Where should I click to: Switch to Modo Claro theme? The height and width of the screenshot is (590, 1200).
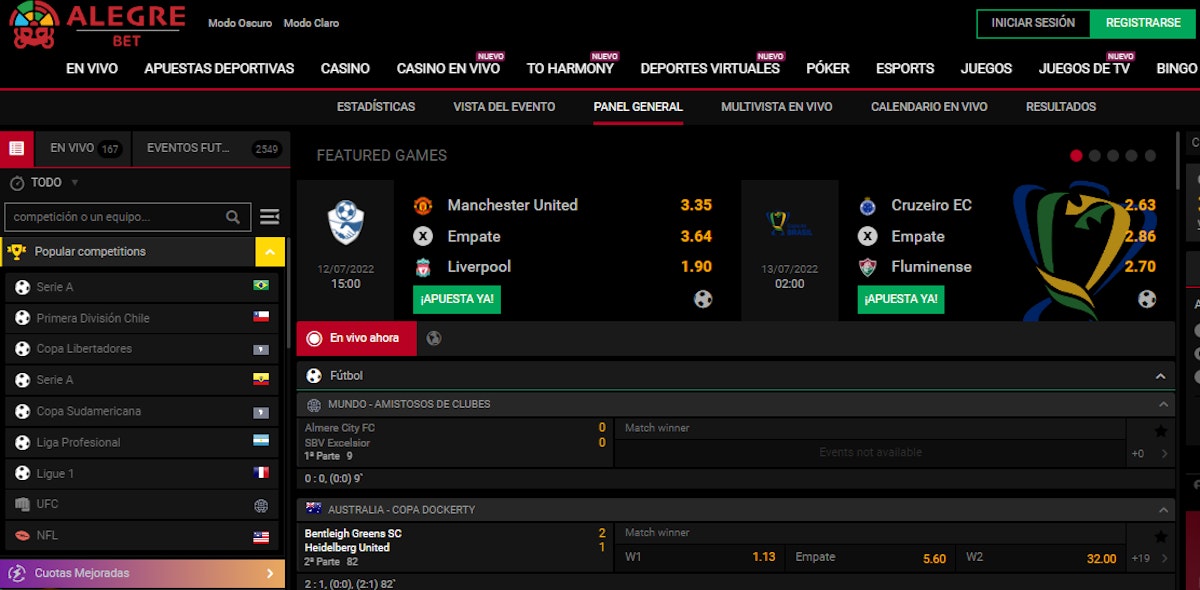(311, 23)
